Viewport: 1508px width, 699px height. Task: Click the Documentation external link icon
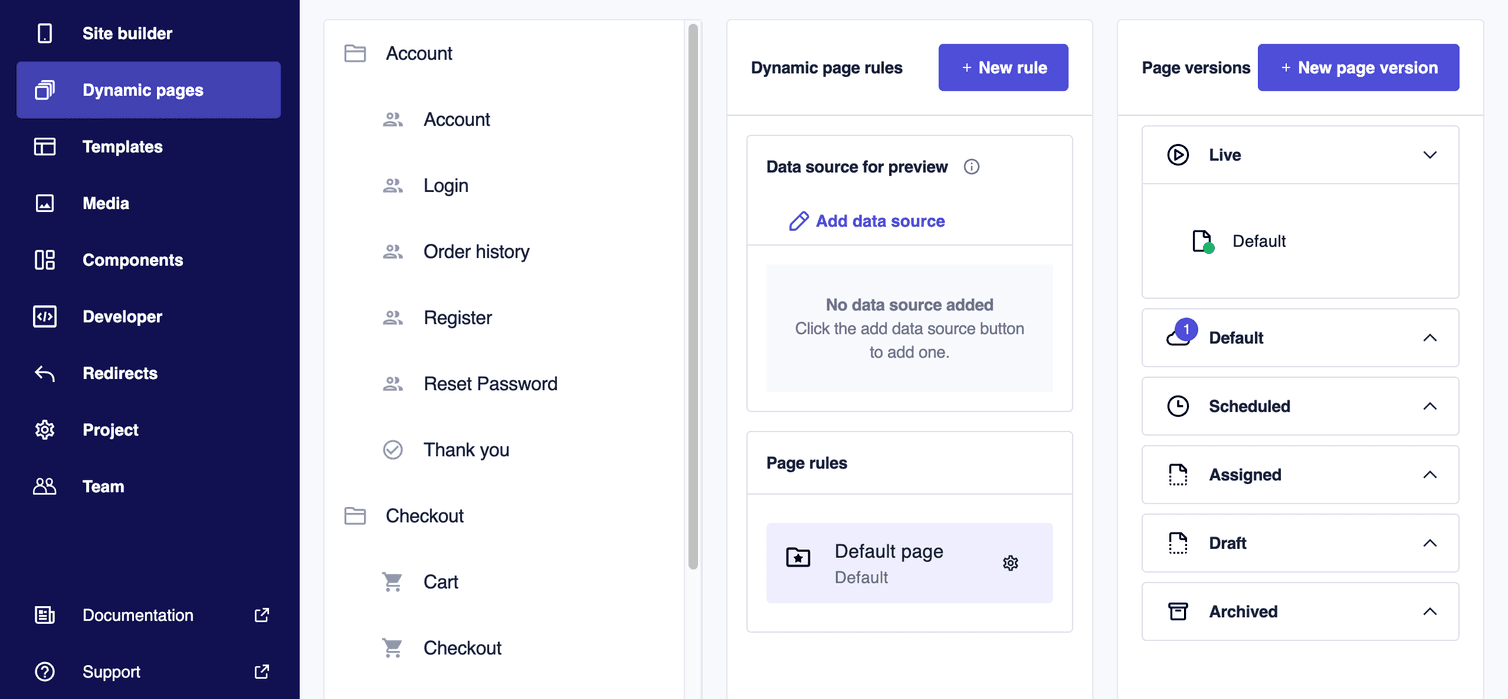262,615
